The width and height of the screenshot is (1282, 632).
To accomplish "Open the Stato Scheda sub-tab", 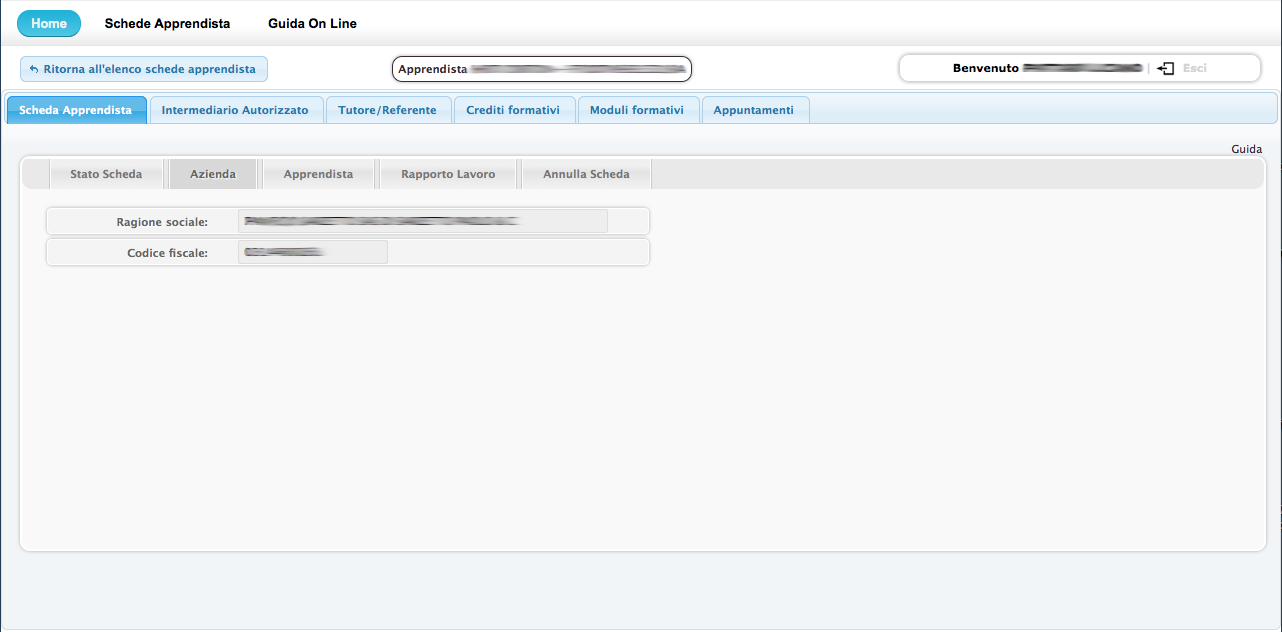I will 106,174.
